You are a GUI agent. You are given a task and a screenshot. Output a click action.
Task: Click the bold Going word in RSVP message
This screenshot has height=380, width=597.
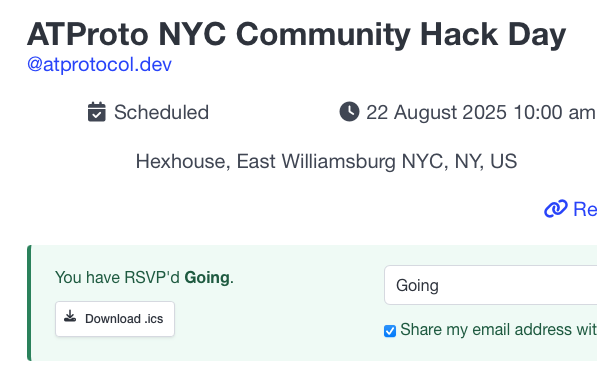[207, 278]
